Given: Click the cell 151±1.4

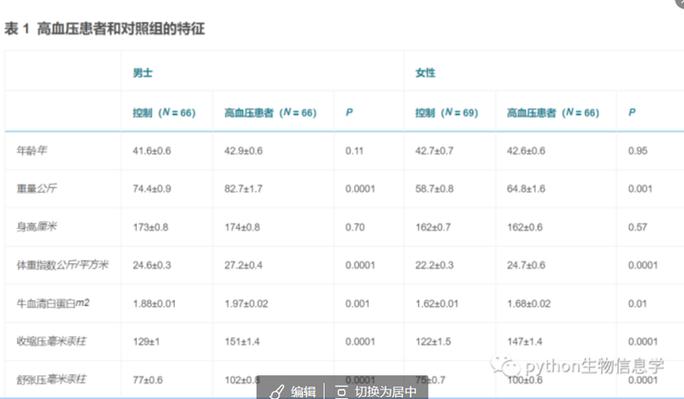Looking at the screenshot, I should pyautogui.click(x=242, y=341).
